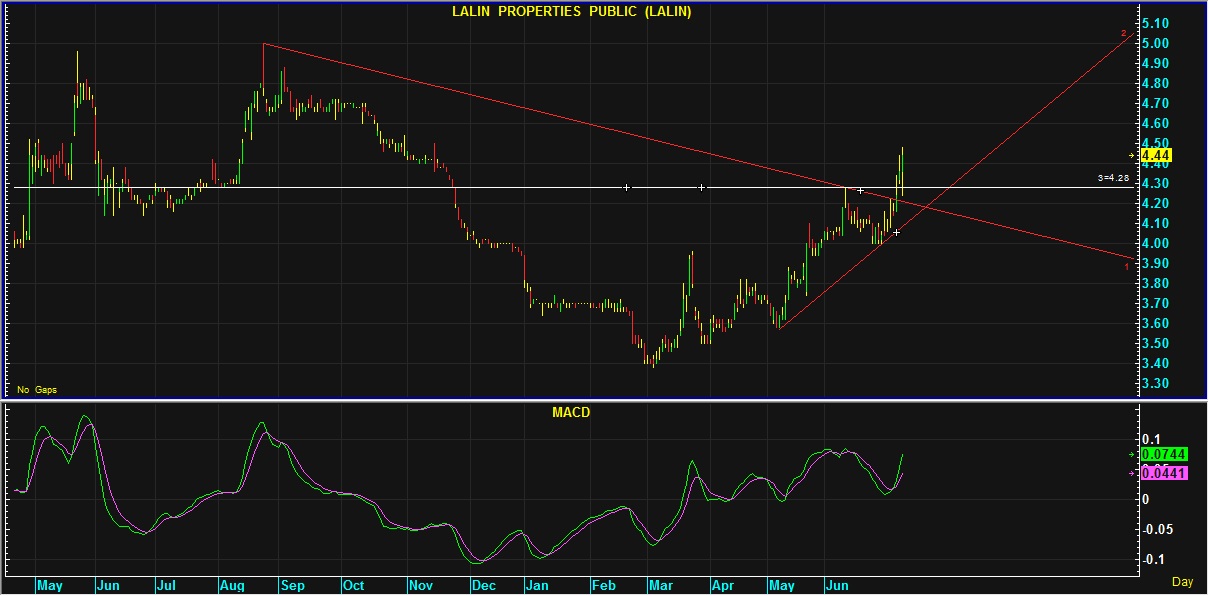
Task: Click the 3.90 price axis label
Action: (x=1156, y=263)
